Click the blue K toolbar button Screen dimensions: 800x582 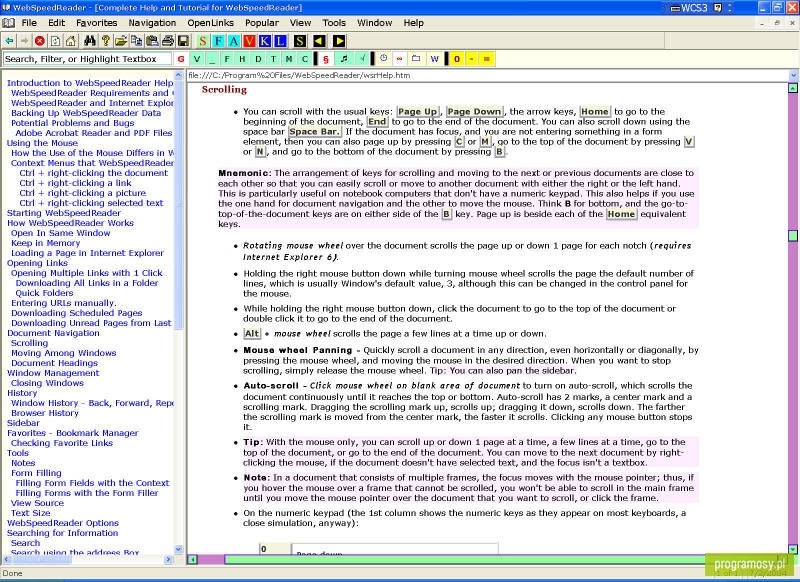coord(265,41)
